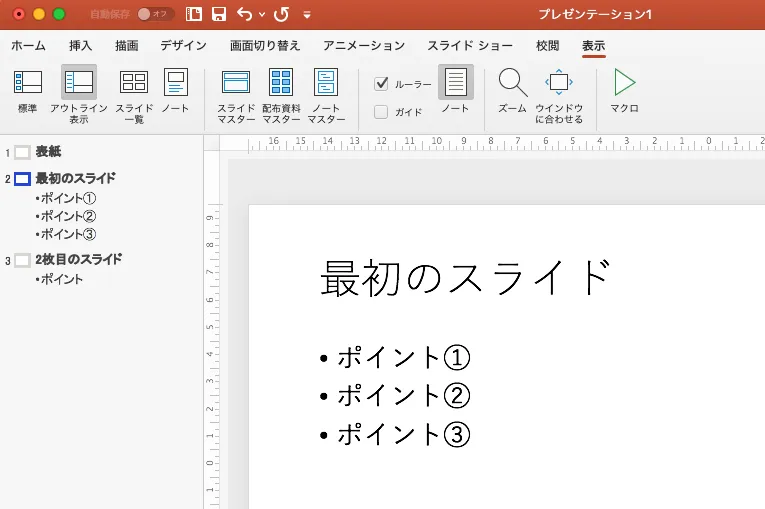This screenshot has width=765, height=509.
Task: Click the green macOS fullscreen button
Action: click(59, 14)
